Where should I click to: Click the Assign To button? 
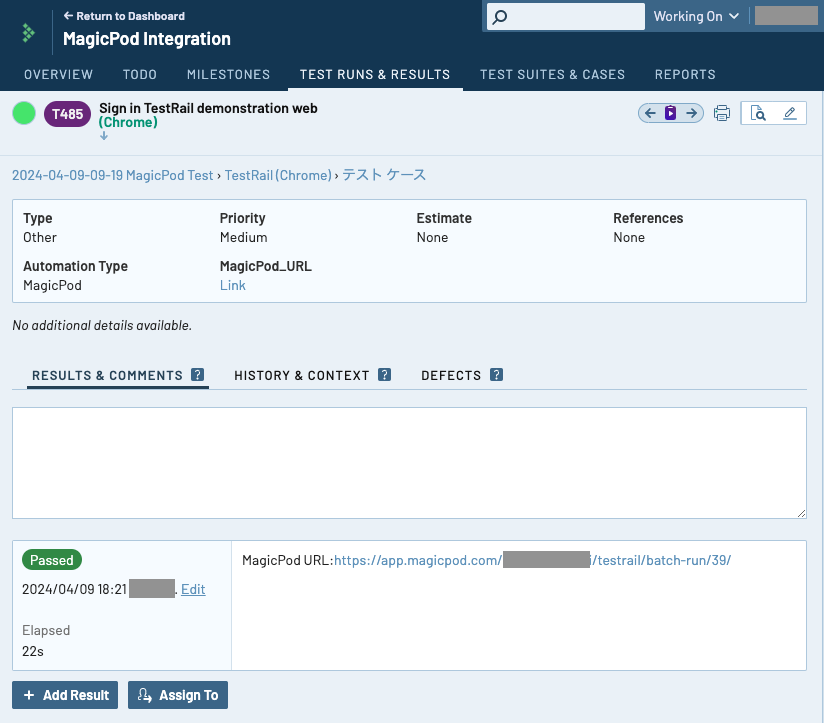point(178,695)
